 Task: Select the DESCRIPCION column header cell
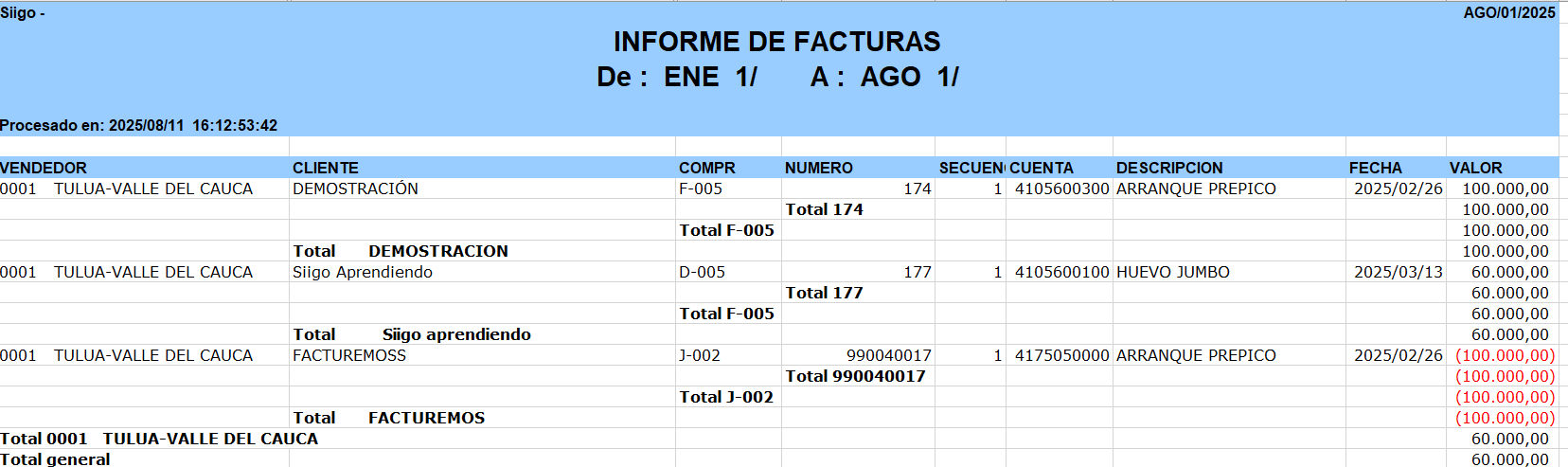(x=1169, y=168)
